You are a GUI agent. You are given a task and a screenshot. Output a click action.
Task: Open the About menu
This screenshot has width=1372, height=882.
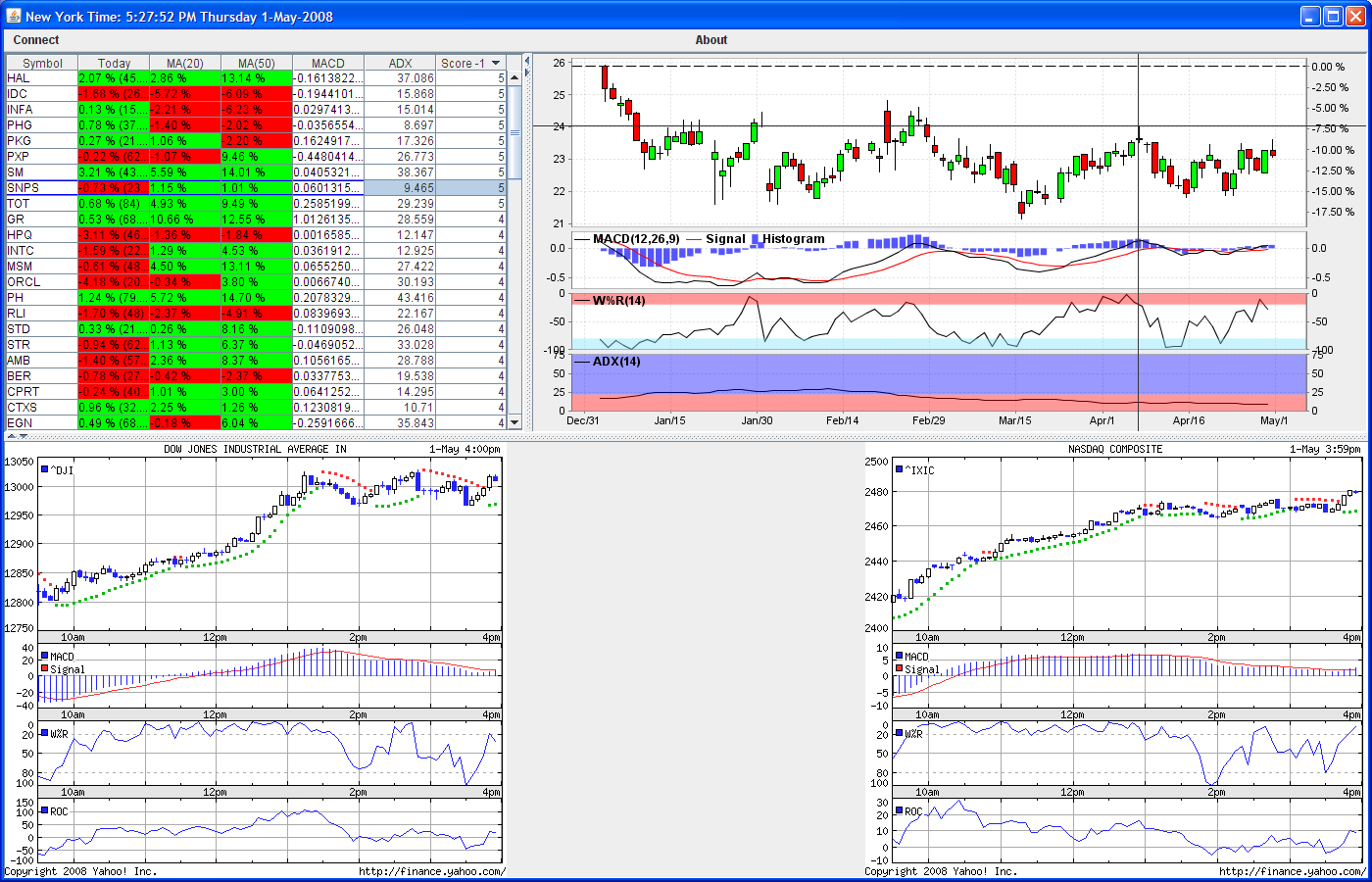click(711, 40)
